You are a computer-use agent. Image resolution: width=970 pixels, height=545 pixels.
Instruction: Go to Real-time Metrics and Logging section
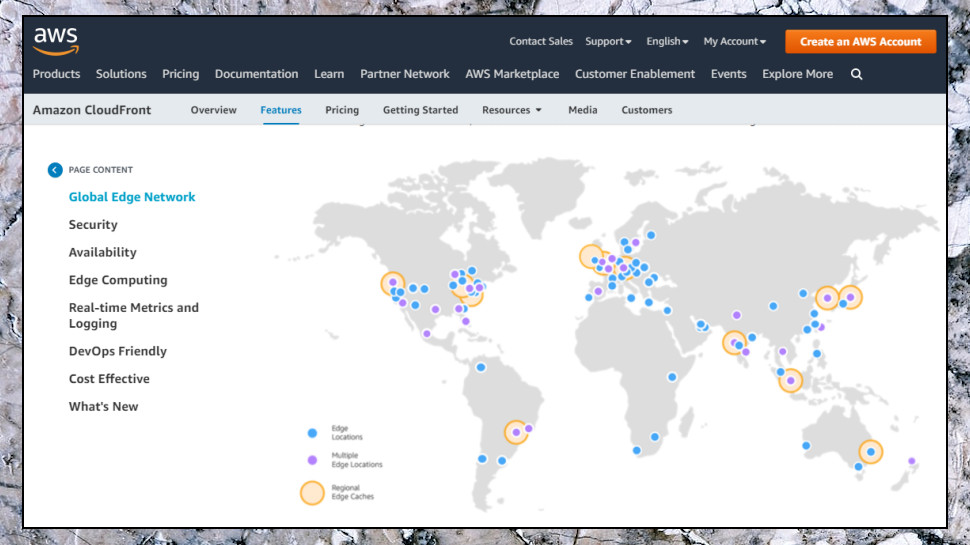[134, 315]
